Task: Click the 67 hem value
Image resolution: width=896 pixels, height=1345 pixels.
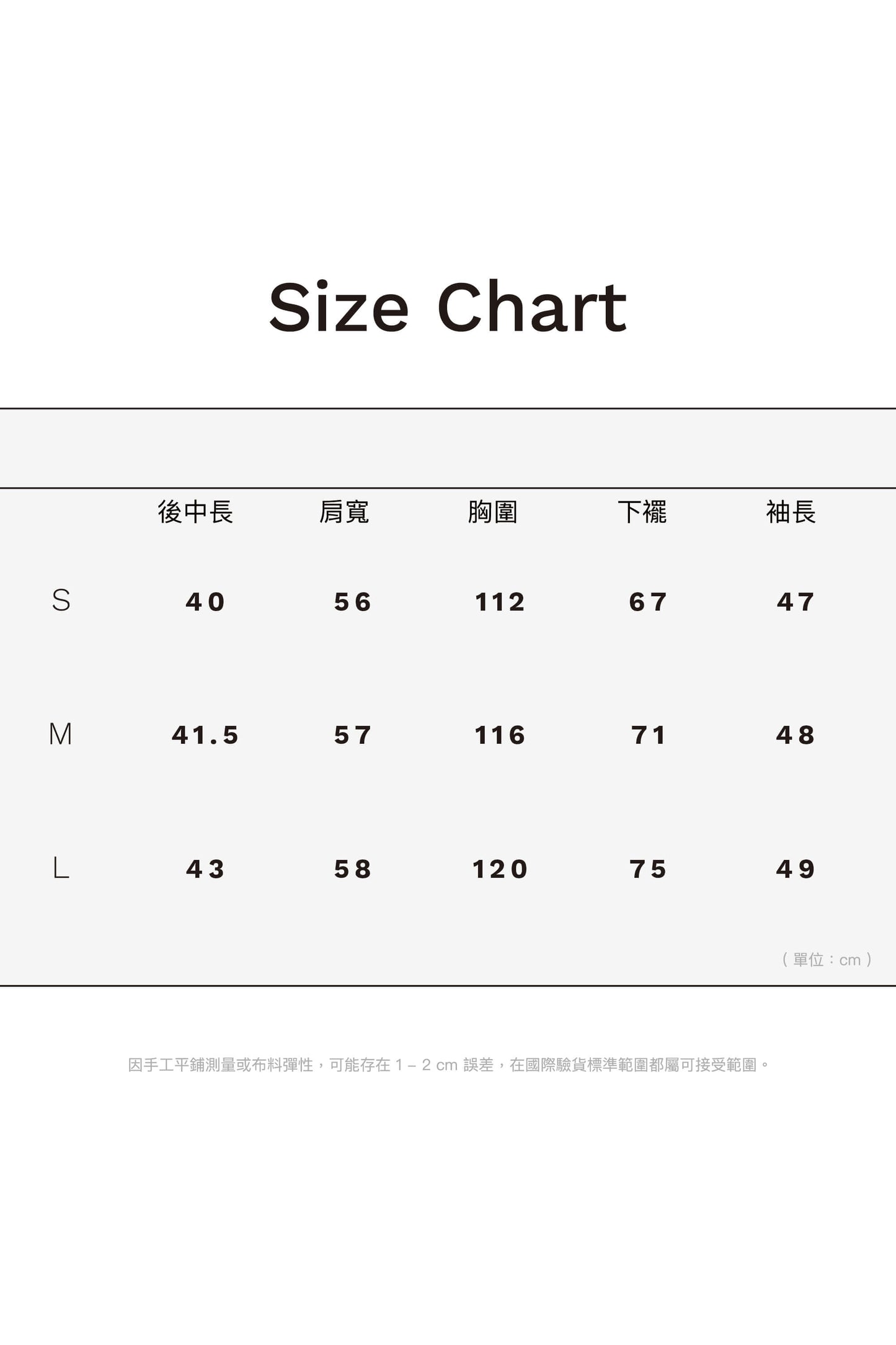Action: 648,602
